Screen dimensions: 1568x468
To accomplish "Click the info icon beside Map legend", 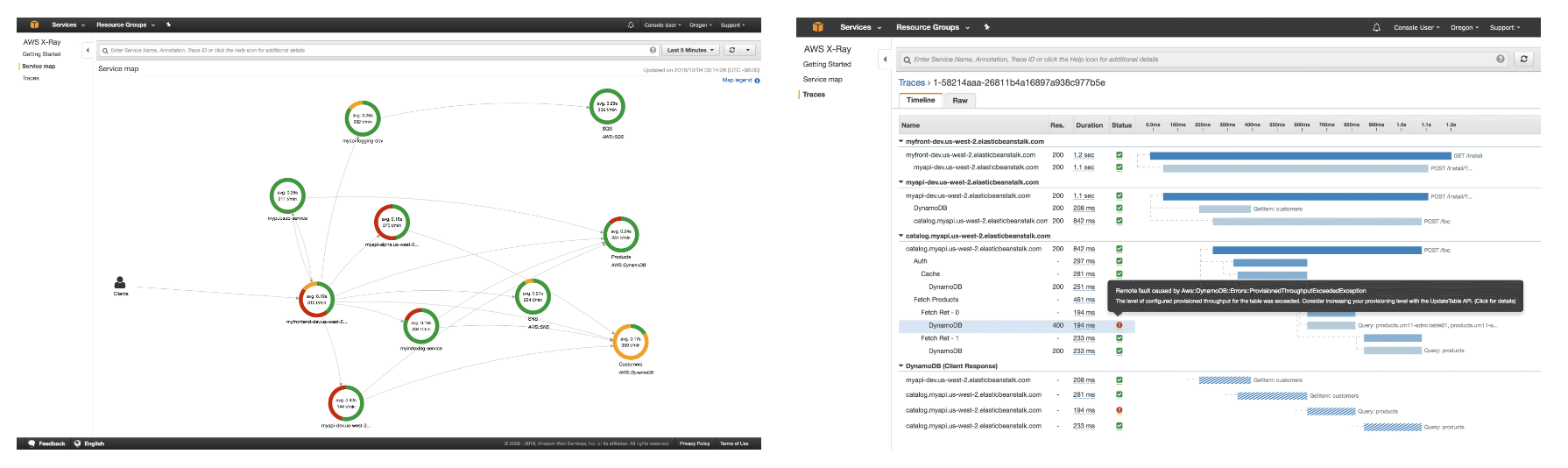I will click(757, 81).
